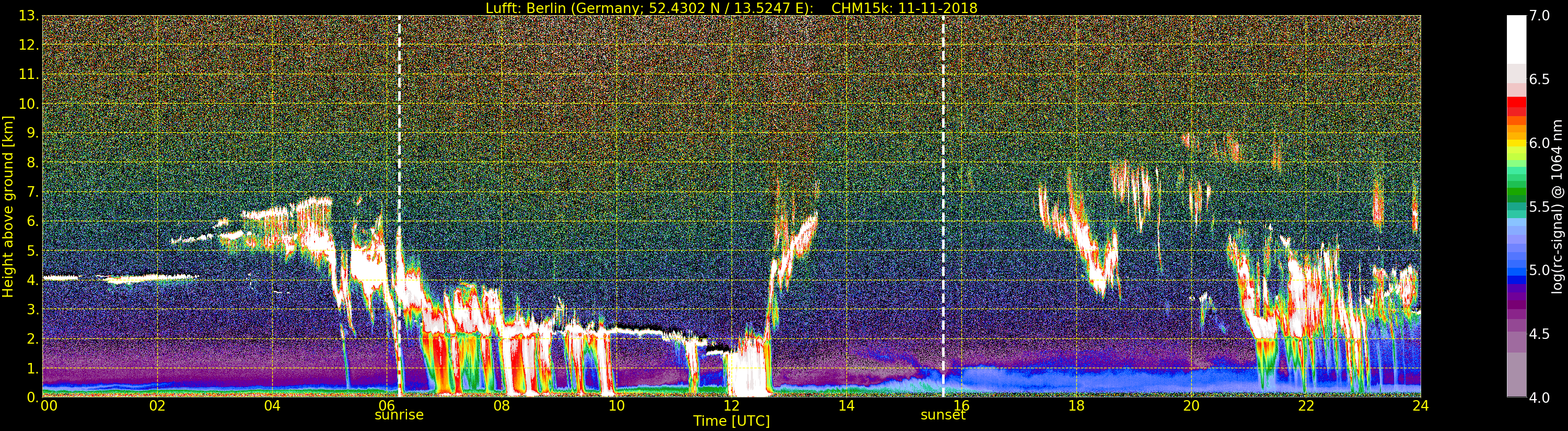This screenshot has height=431, width=1568.
Task: Click the time axis tick '22'
Action: click(x=1306, y=406)
